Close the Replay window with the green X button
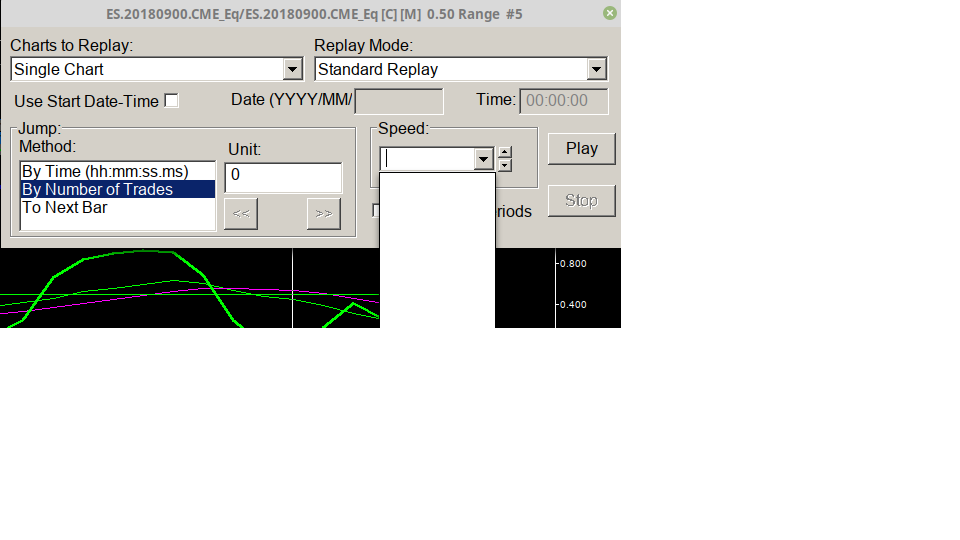Viewport: 960px width, 540px height. [609, 13]
